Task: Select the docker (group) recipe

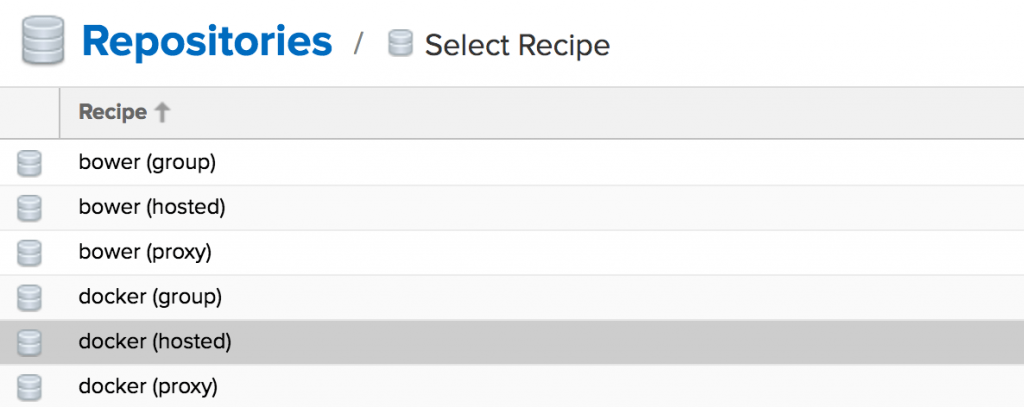Action: [150, 297]
